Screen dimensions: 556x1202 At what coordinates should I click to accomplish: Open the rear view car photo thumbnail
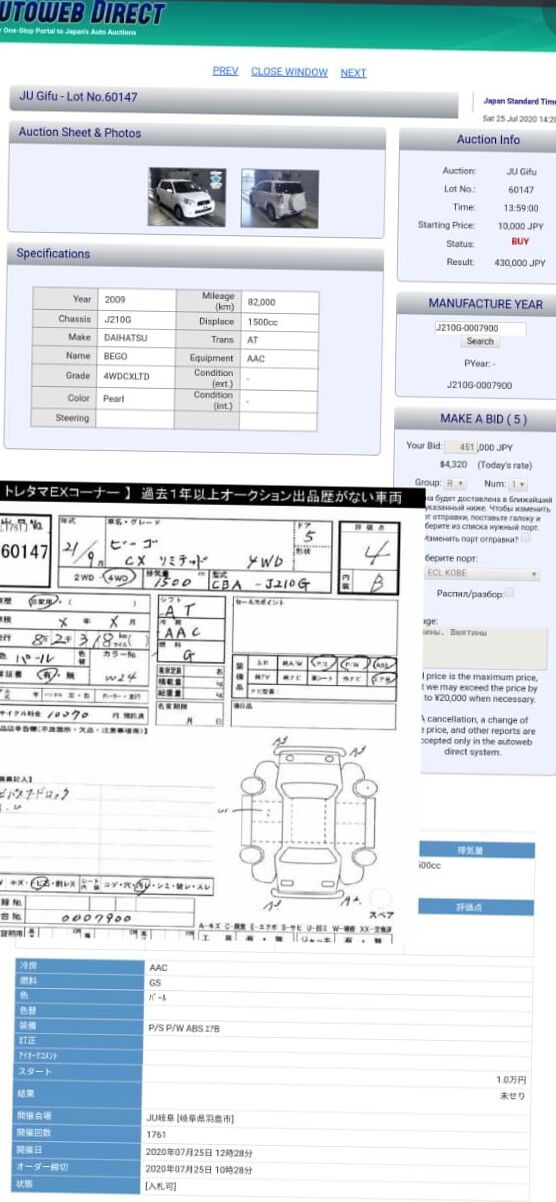[279, 197]
